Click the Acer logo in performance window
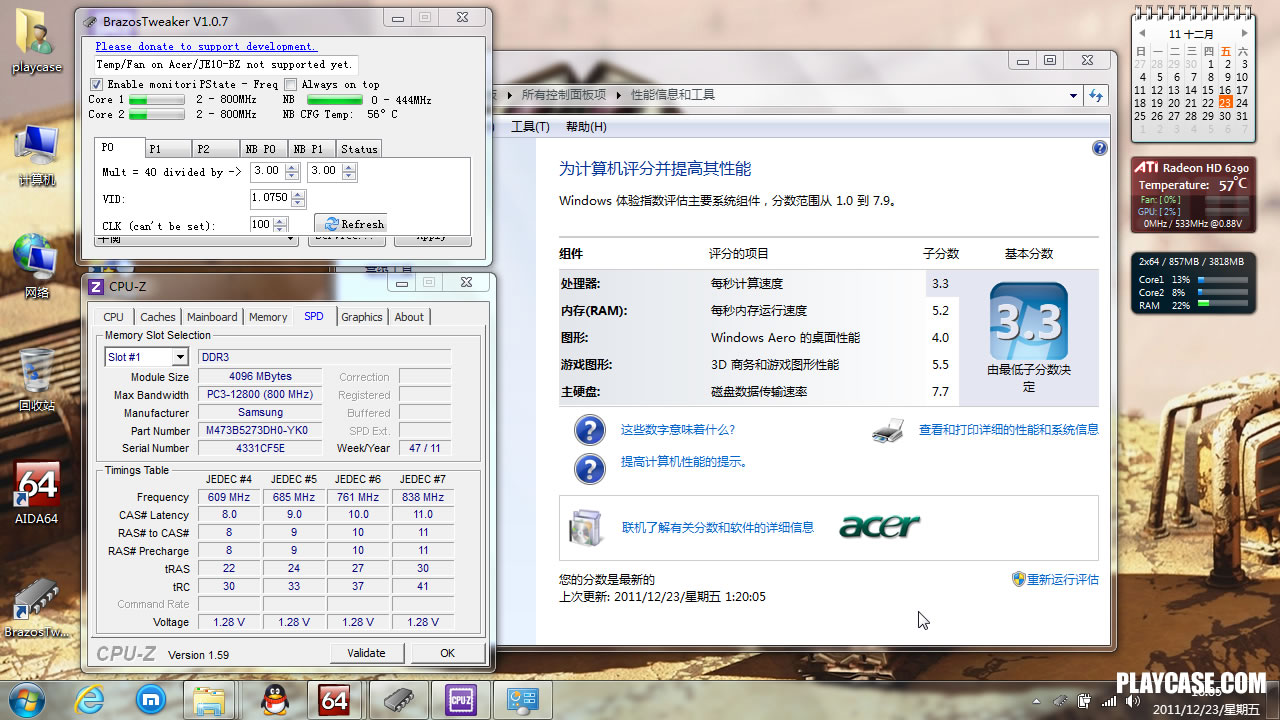Screen dimensions: 1280x720 [880, 526]
